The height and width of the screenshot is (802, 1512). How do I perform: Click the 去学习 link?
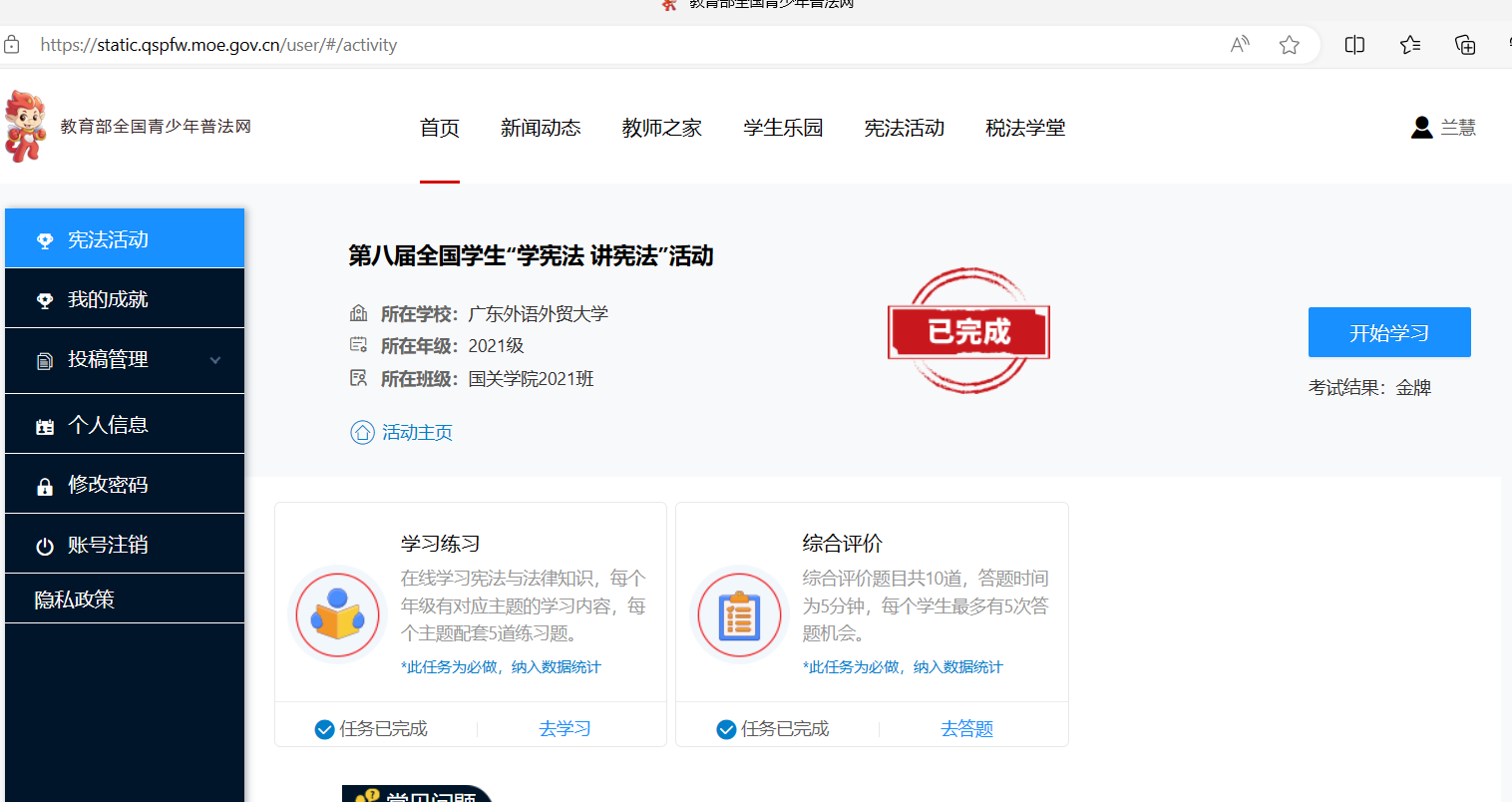coord(566,729)
